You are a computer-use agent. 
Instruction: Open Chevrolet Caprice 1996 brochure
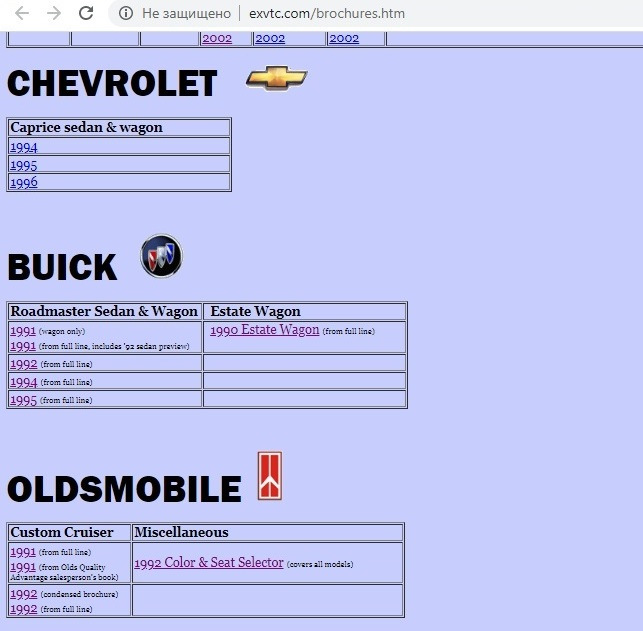pos(24,182)
